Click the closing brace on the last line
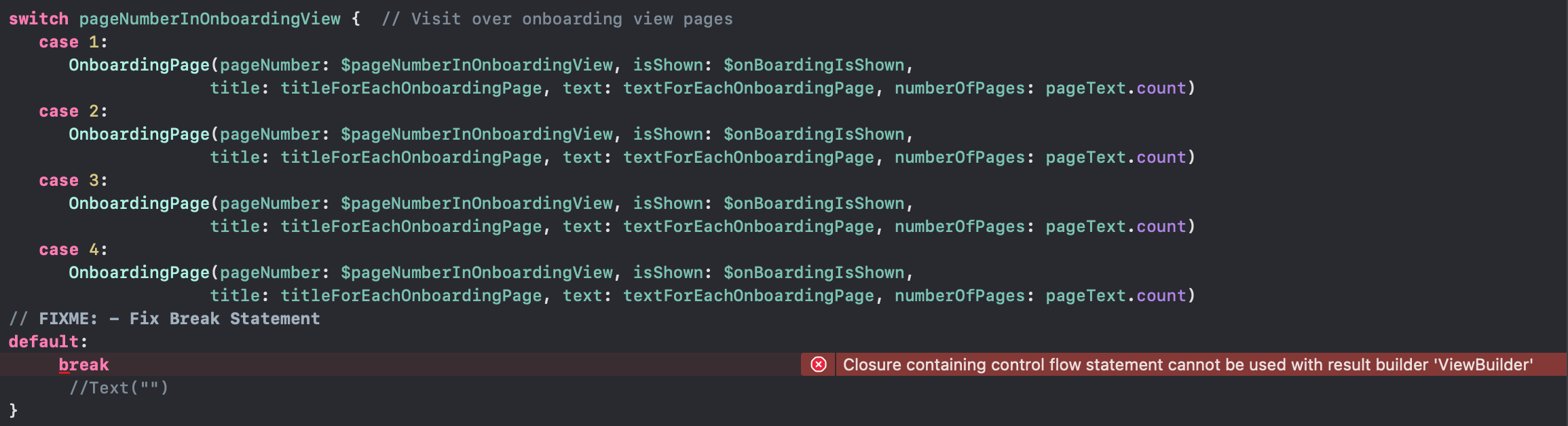 click(13, 410)
